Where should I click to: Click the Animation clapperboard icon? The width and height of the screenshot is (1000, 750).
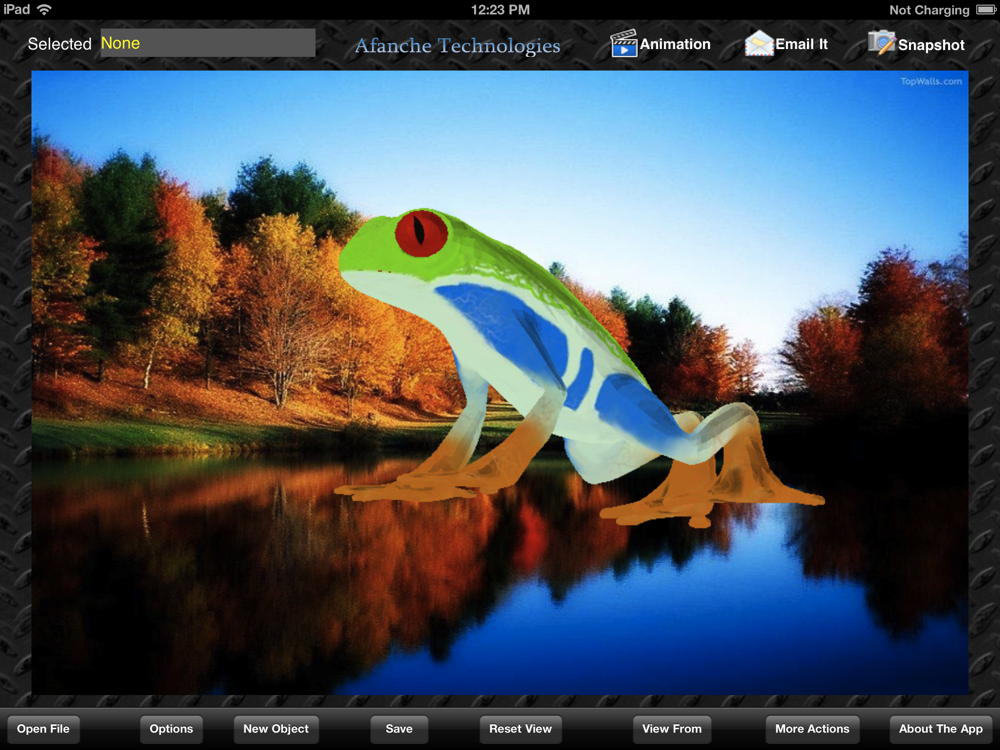pyautogui.click(x=624, y=43)
